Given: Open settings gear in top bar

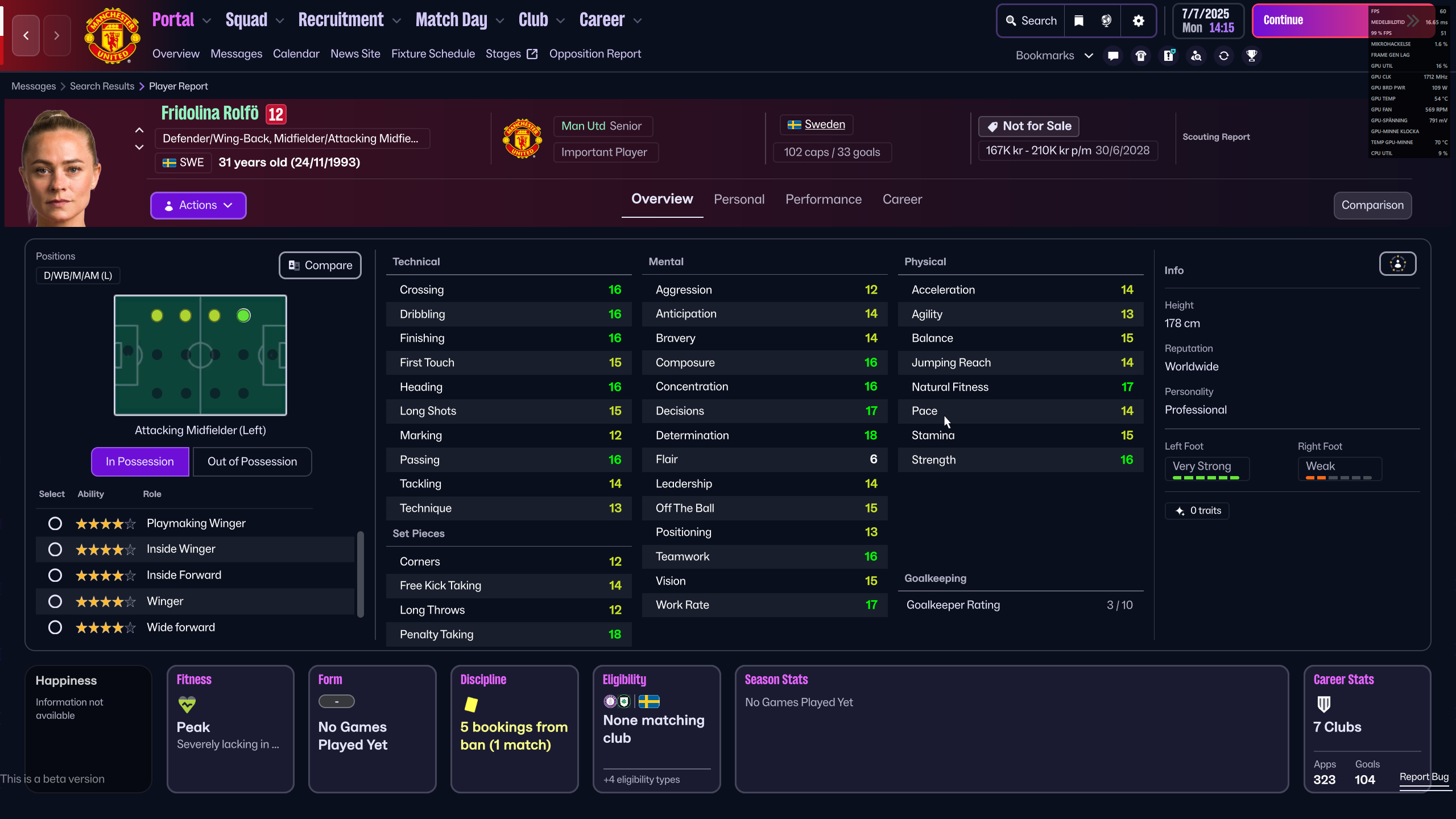Looking at the screenshot, I should pos(1138,21).
